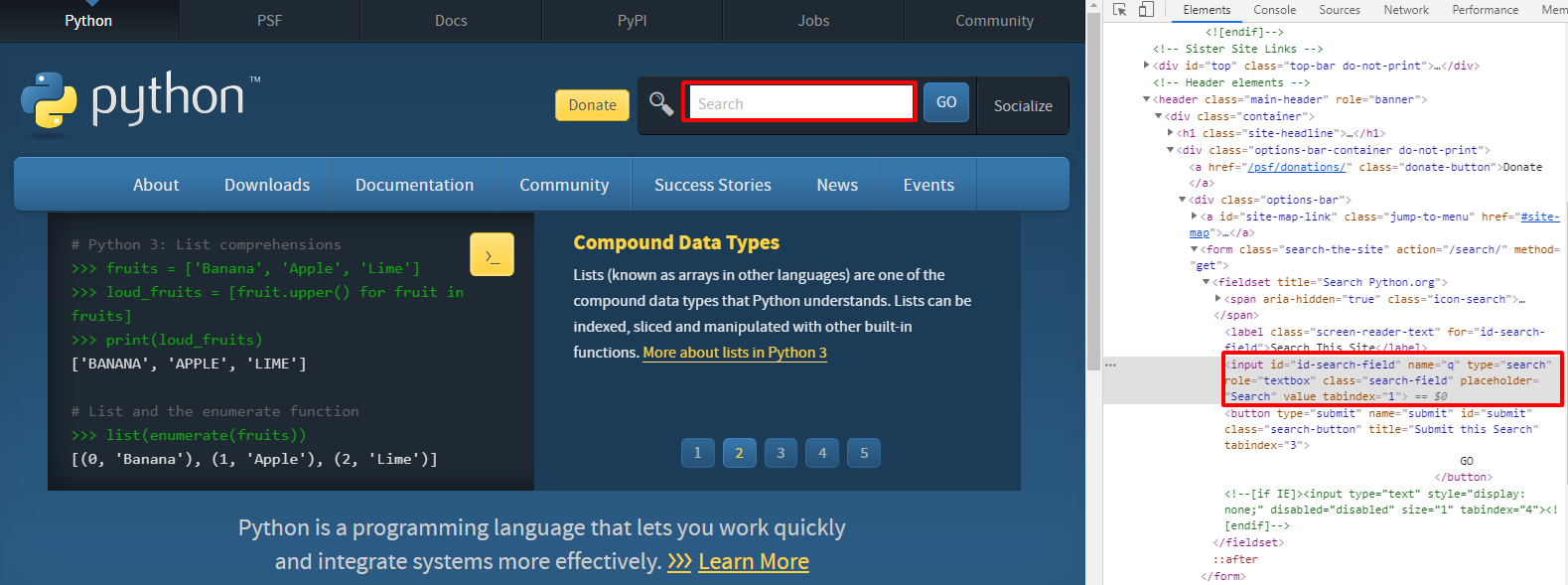The height and width of the screenshot is (585, 1568).
Task: Collapse the div class="options-bar" node
Action: point(1183,200)
